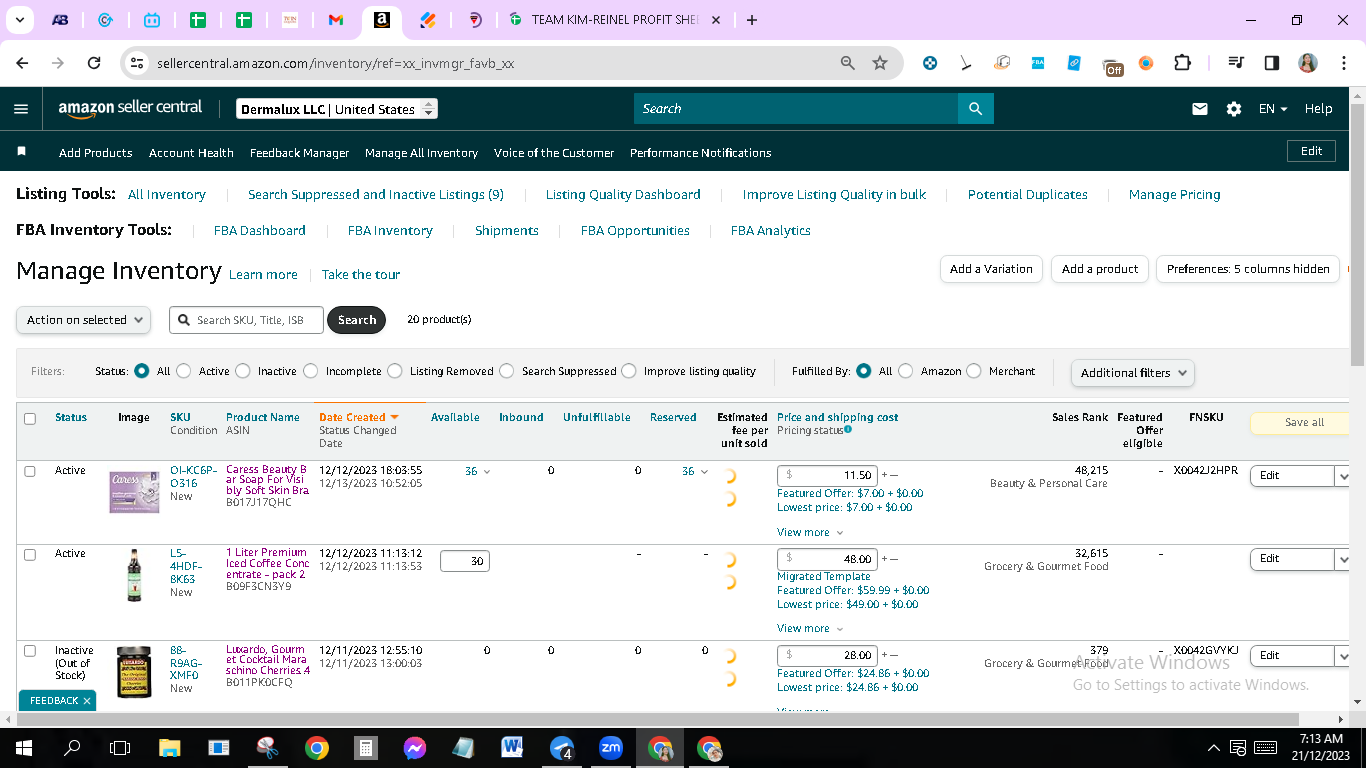Switch to TEAM KIM-REINEL PROFIT SHEET tab
Image resolution: width=1366 pixels, height=768 pixels.
tap(615, 20)
